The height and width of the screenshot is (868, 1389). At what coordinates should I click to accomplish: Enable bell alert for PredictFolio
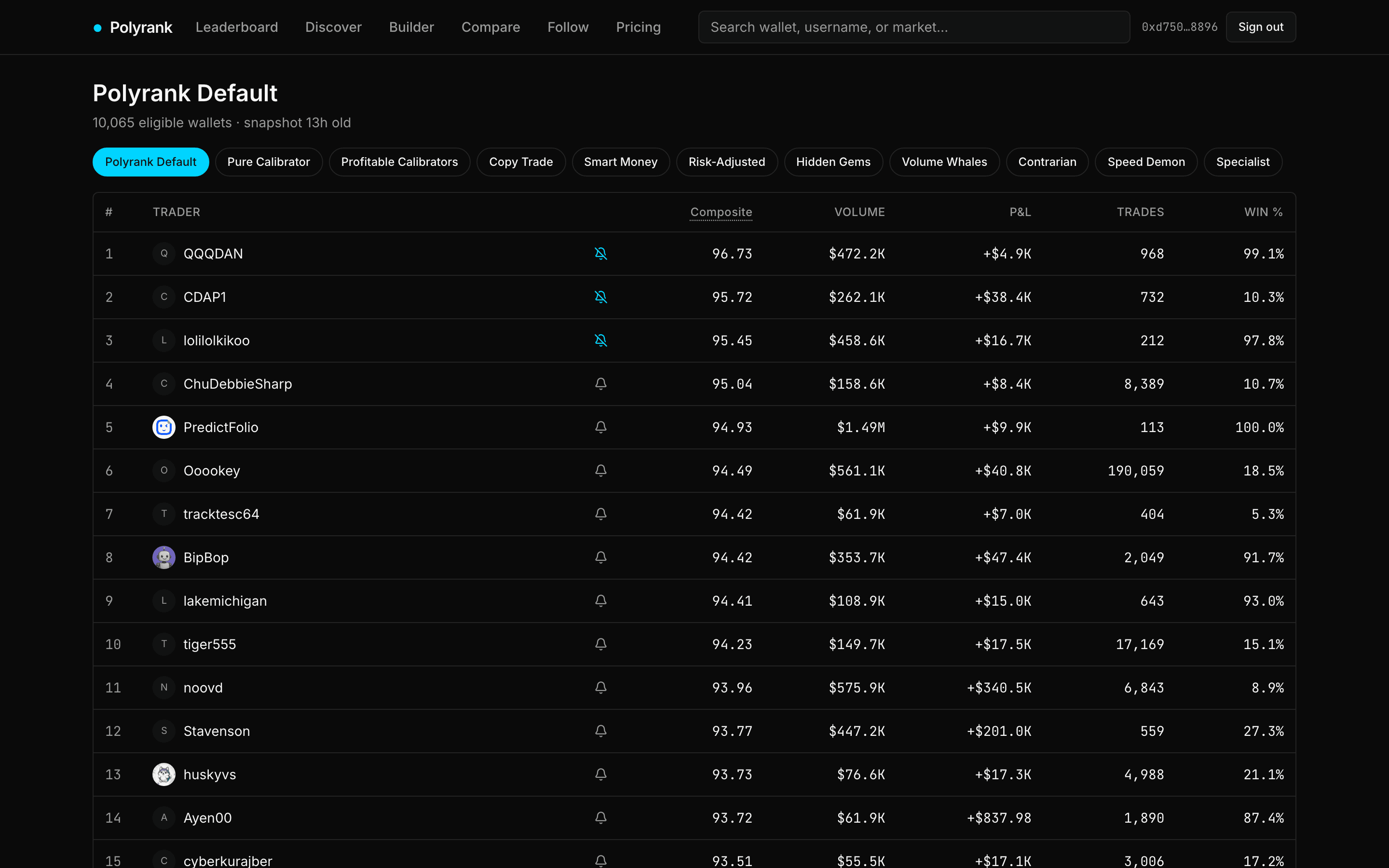[x=600, y=427]
